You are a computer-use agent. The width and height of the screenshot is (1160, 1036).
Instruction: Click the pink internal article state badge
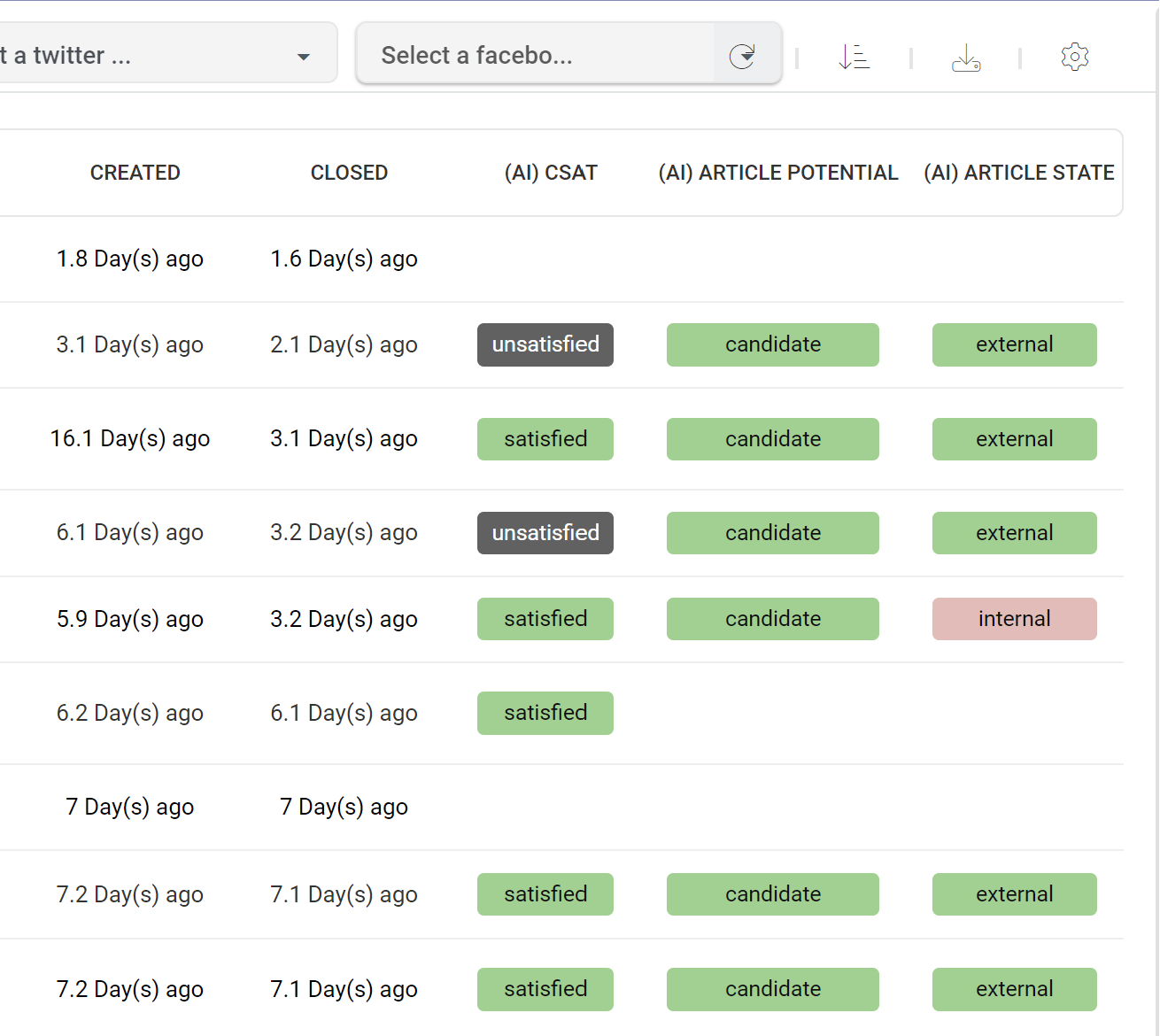coord(1014,619)
